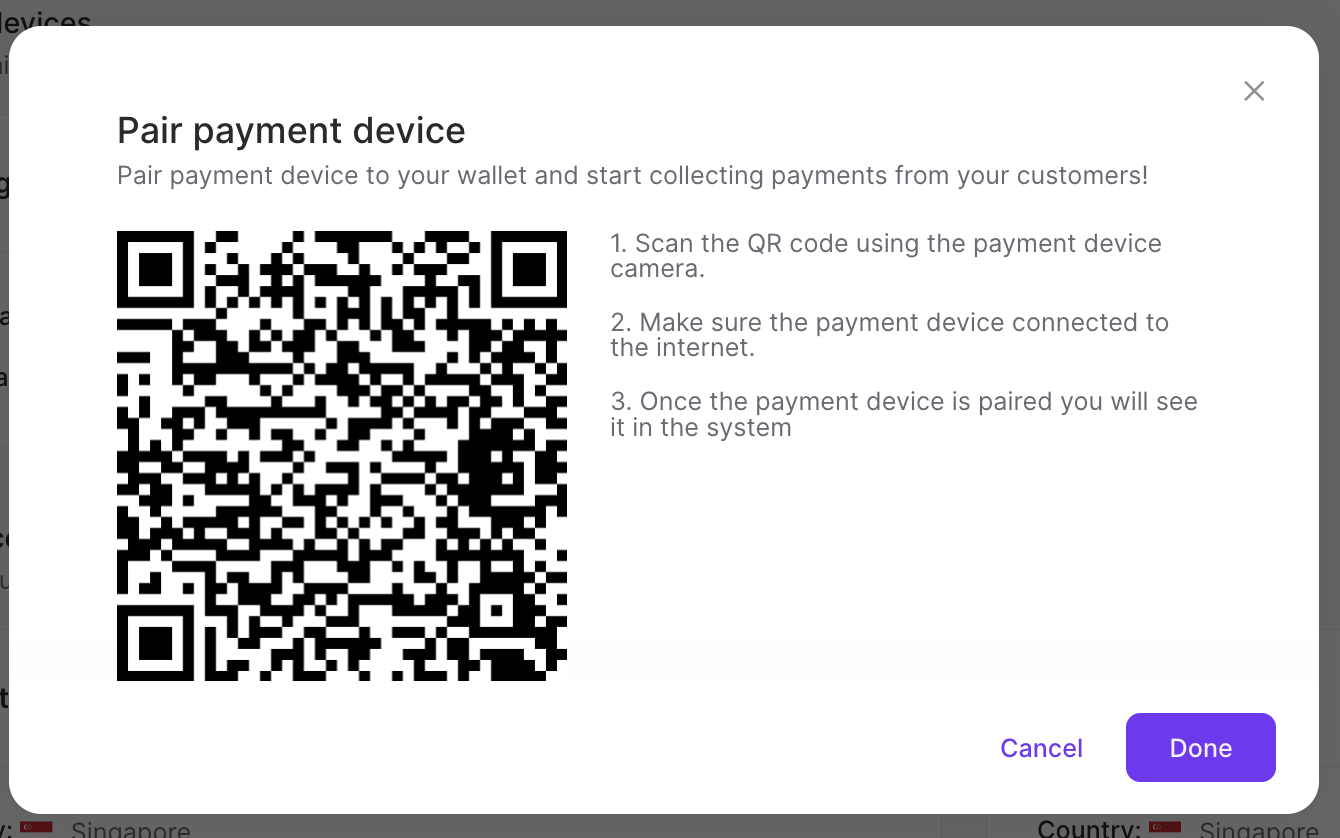This screenshot has width=1340, height=838.
Task: Click the Singapore flag icon at bottom left
Action: (37, 826)
